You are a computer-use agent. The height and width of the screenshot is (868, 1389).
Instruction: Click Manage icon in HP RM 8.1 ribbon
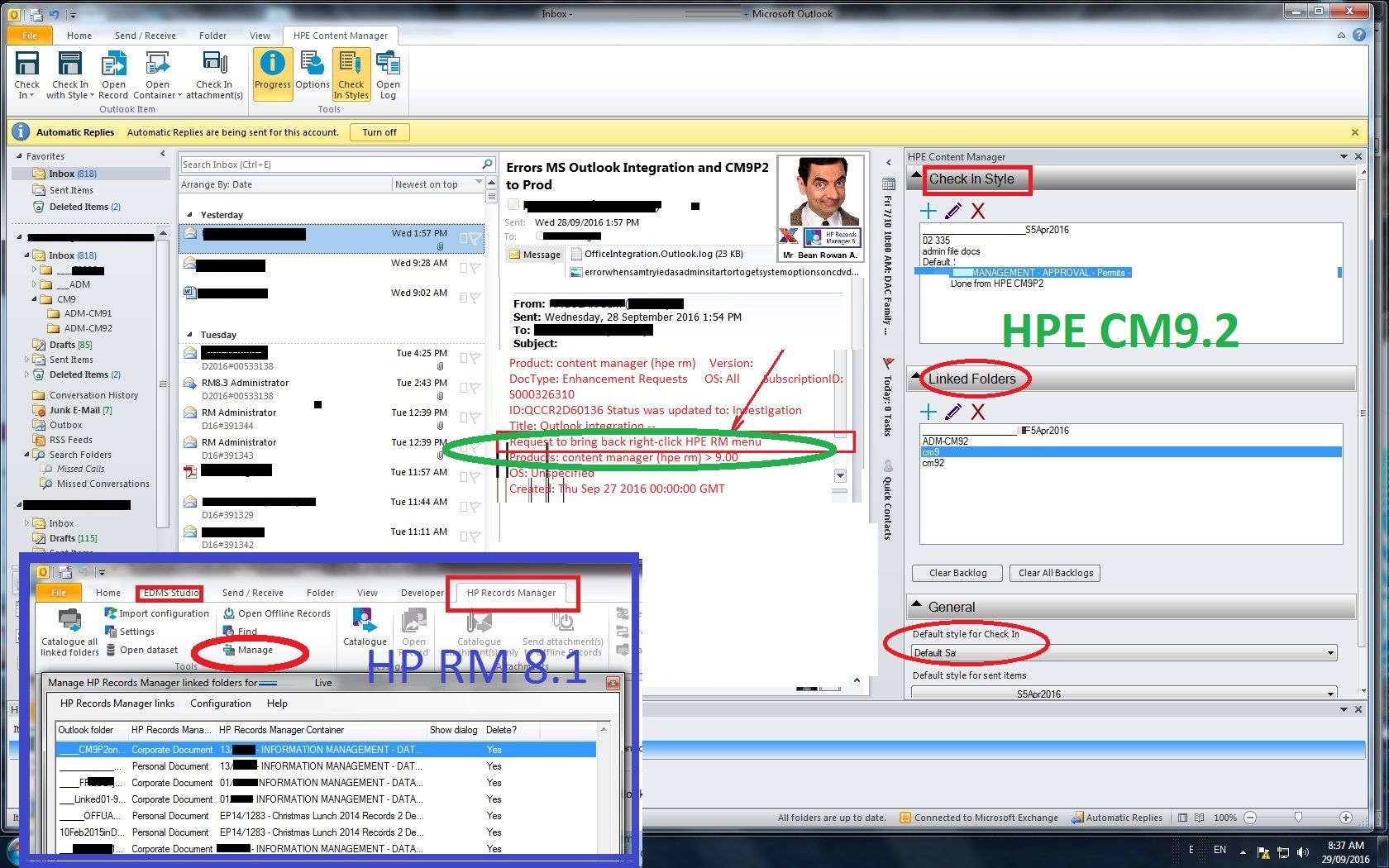(x=229, y=650)
